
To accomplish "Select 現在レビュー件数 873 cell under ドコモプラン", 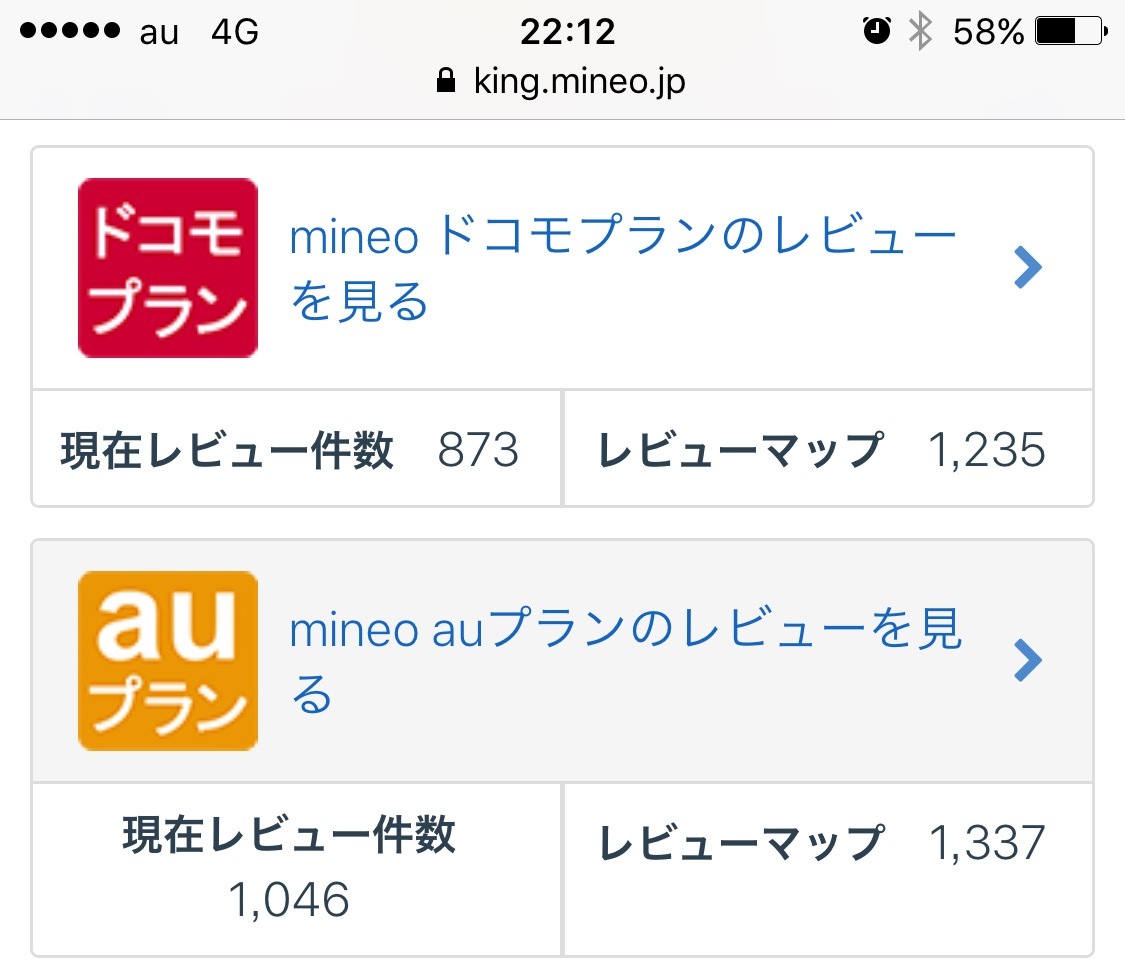I will pos(297,450).
